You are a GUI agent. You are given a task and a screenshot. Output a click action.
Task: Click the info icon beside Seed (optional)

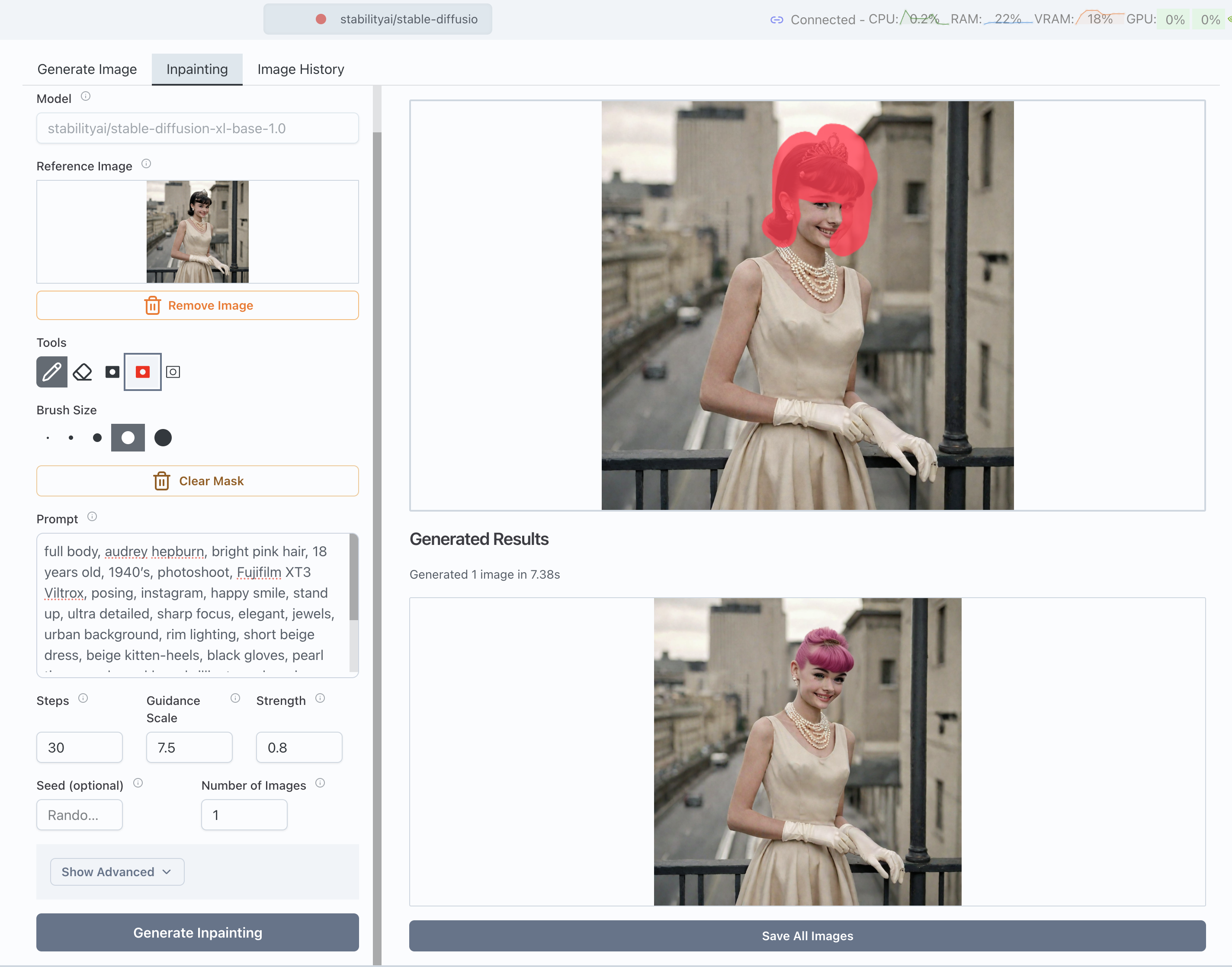click(x=138, y=784)
